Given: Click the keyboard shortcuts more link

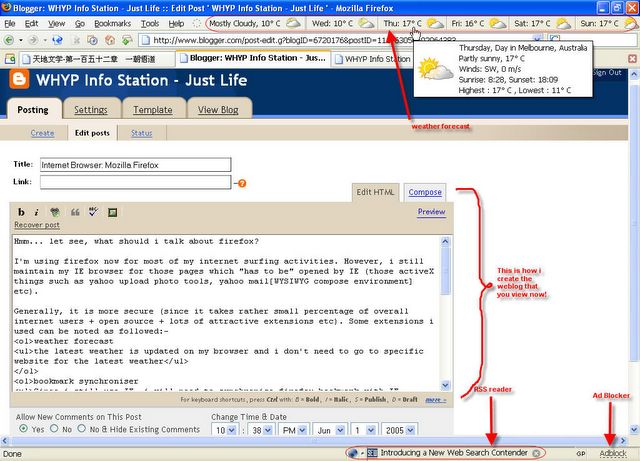Looking at the screenshot, I should point(436,400).
